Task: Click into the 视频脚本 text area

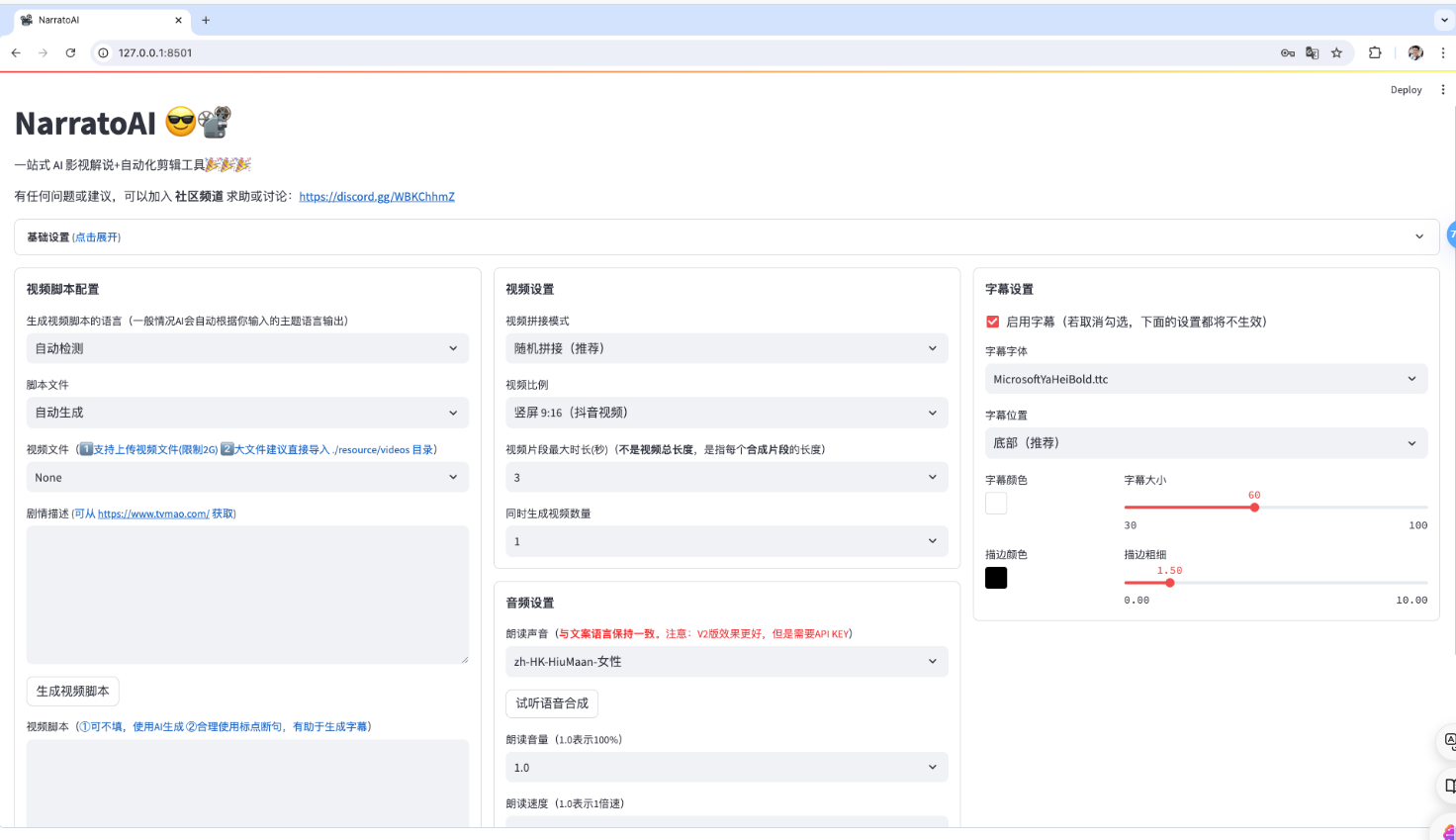Action: point(247,784)
